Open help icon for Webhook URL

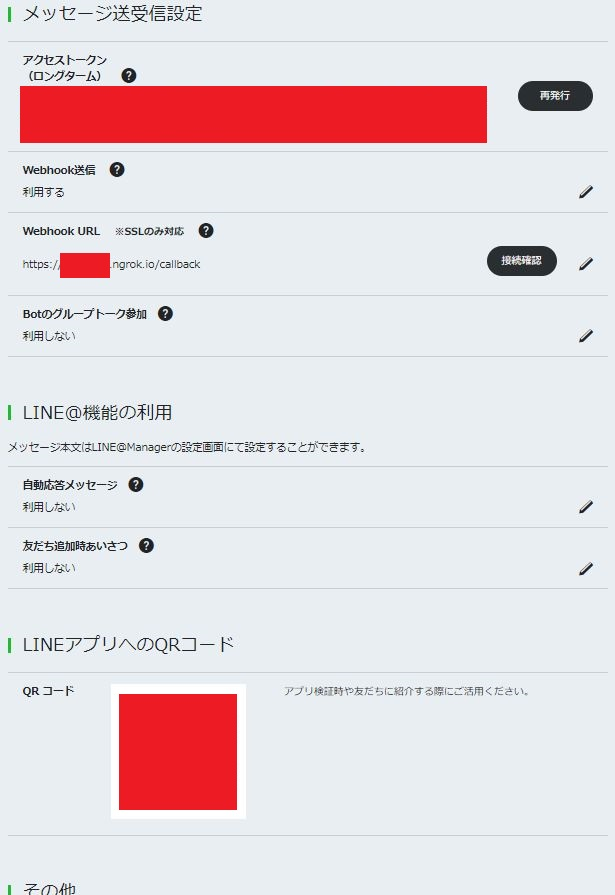206,231
